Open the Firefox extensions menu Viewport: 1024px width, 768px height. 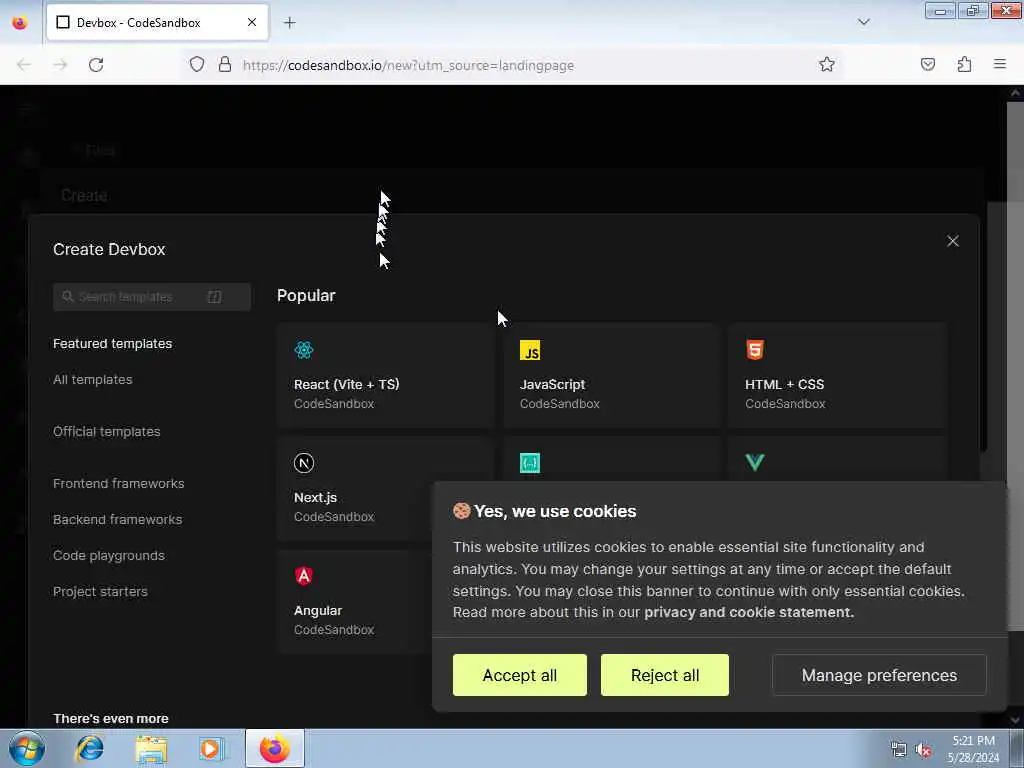click(x=964, y=65)
